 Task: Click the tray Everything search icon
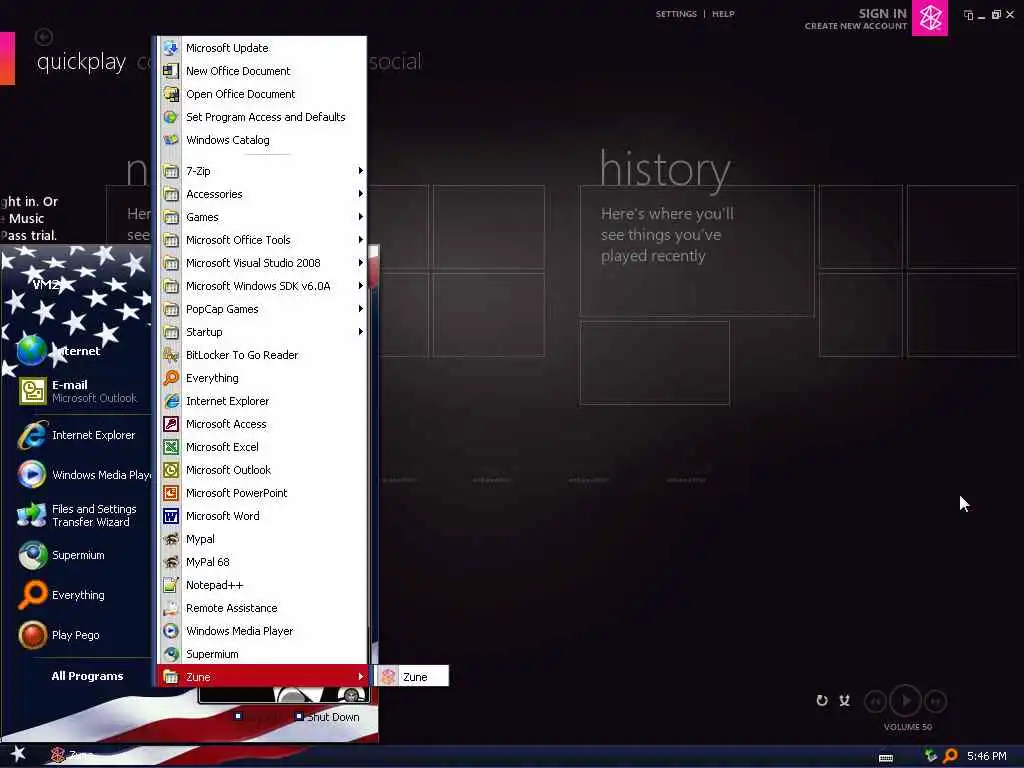pyautogui.click(x=950, y=756)
